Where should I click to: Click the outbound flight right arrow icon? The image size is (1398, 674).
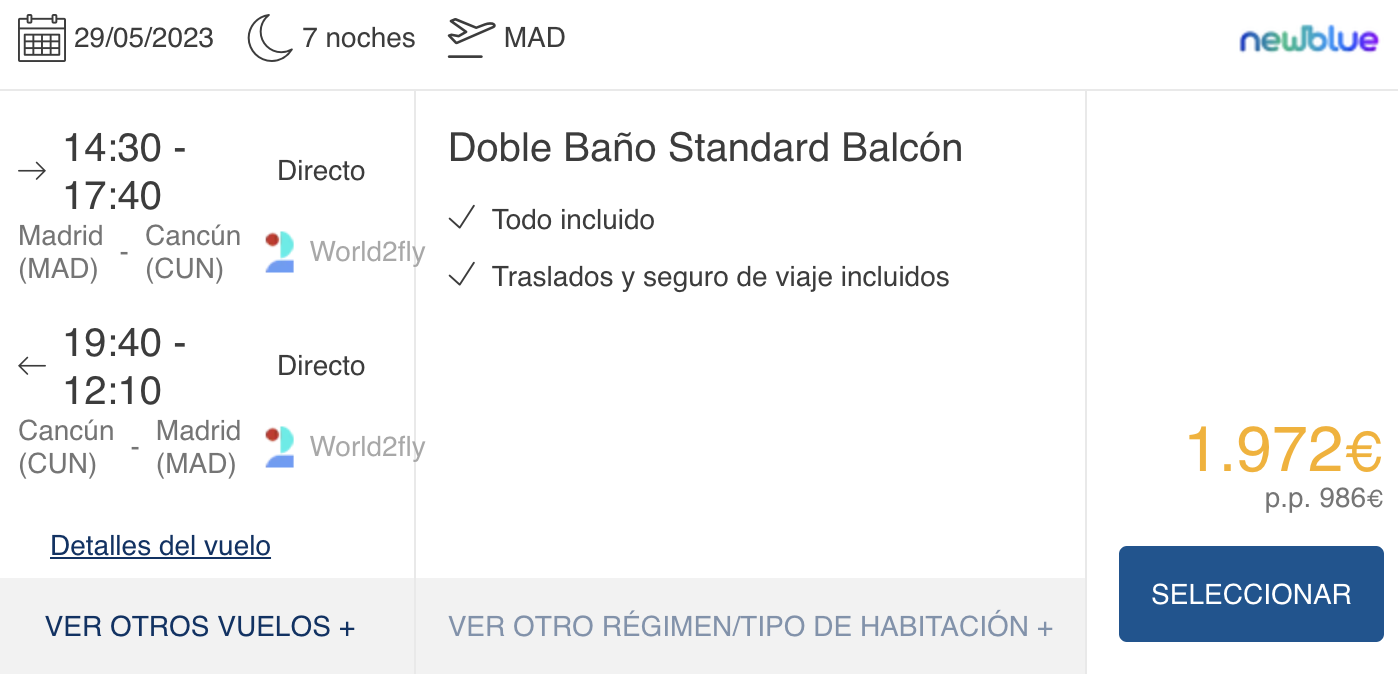(33, 171)
